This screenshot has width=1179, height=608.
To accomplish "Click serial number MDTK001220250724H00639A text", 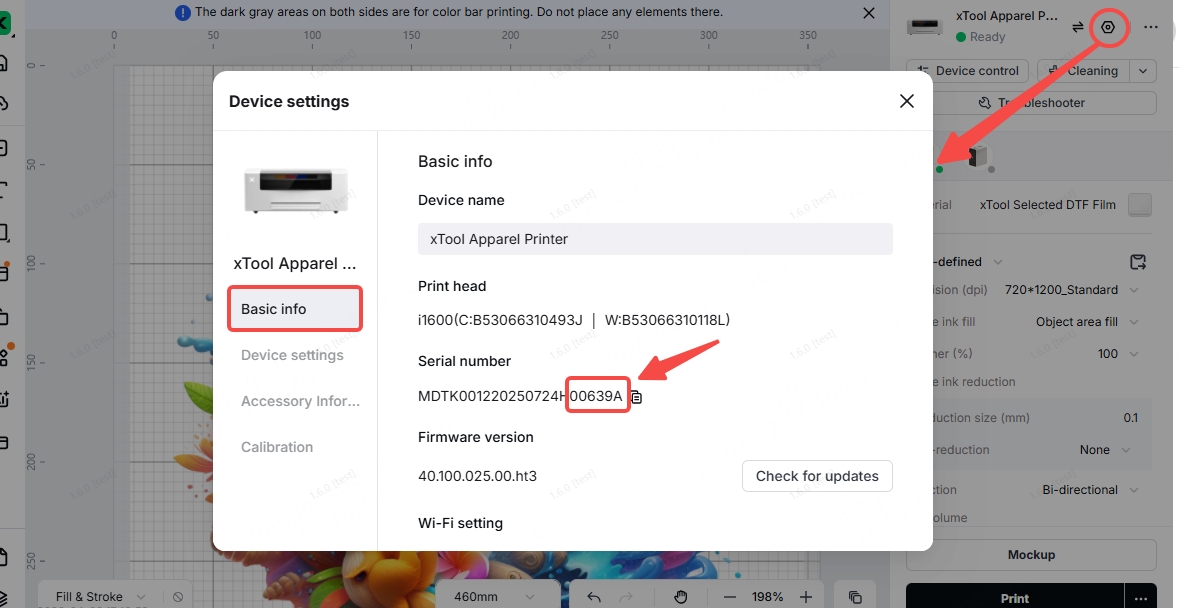I will 520,396.
